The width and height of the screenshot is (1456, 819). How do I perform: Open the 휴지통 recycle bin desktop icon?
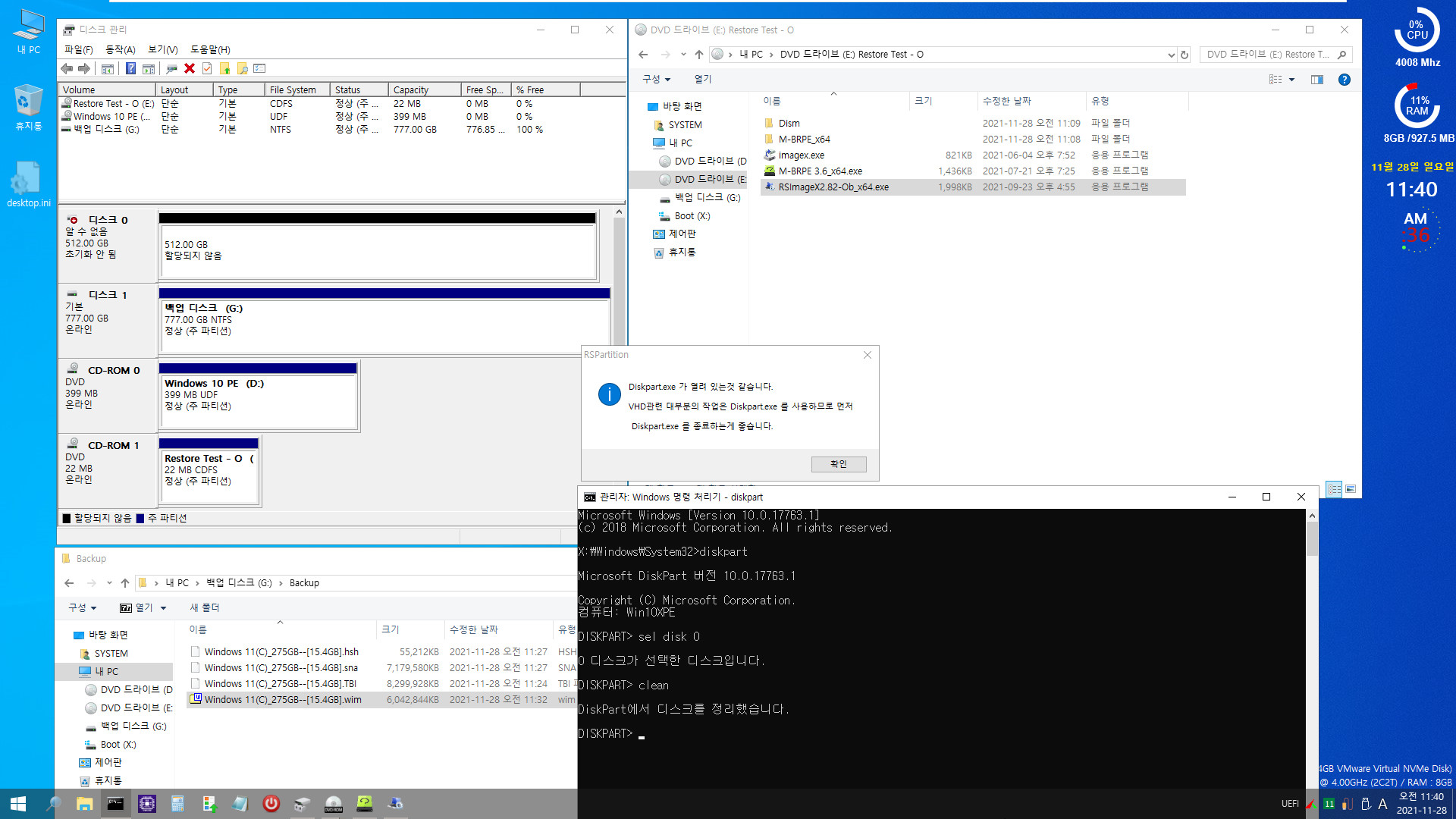click(x=29, y=107)
